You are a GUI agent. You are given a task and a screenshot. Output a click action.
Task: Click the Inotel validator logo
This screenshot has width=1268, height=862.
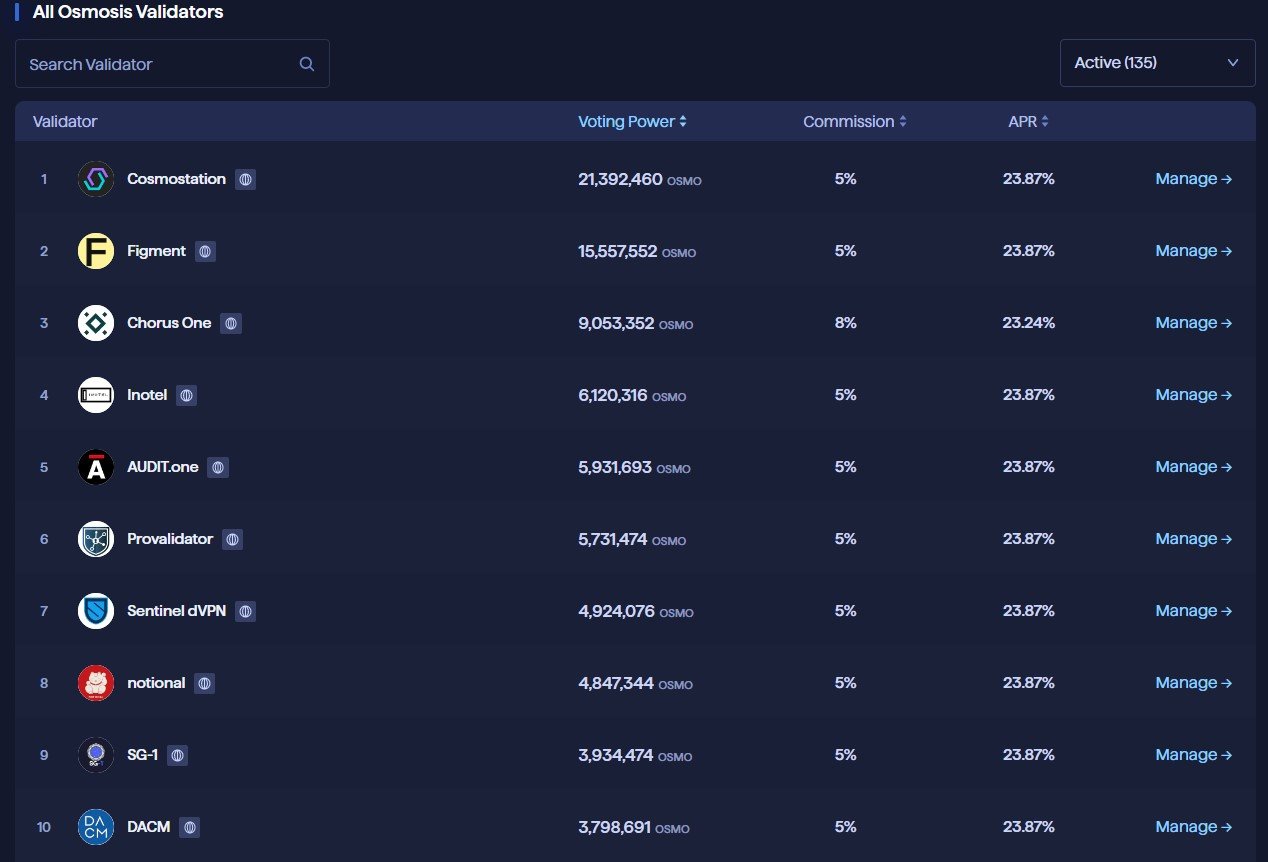(x=96, y=395)
